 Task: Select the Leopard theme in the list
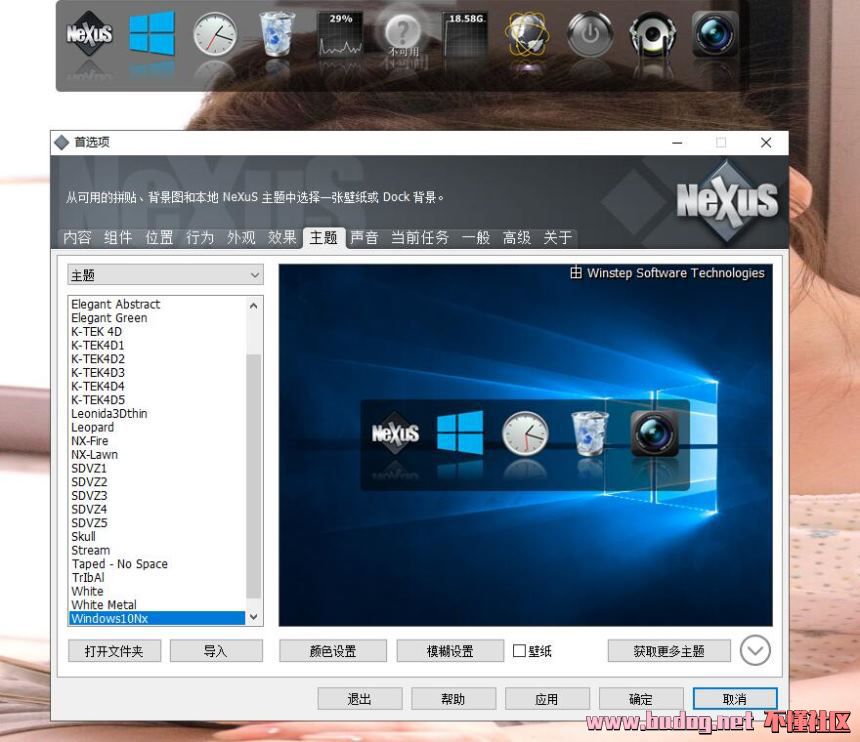93,427
